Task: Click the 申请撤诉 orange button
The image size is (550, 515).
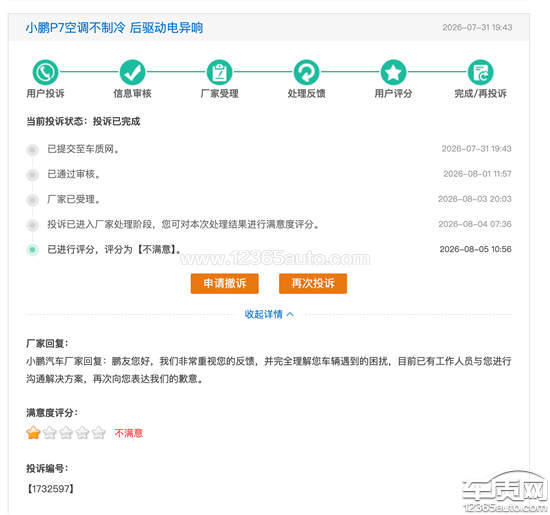Action: click(225, 283)
